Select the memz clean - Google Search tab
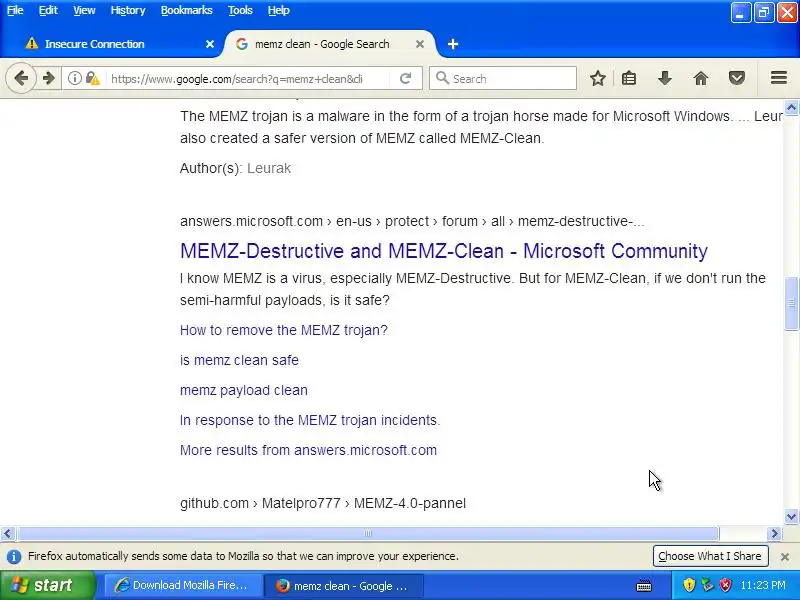Viewport: 800px width, 600px height. click(330, 44)
